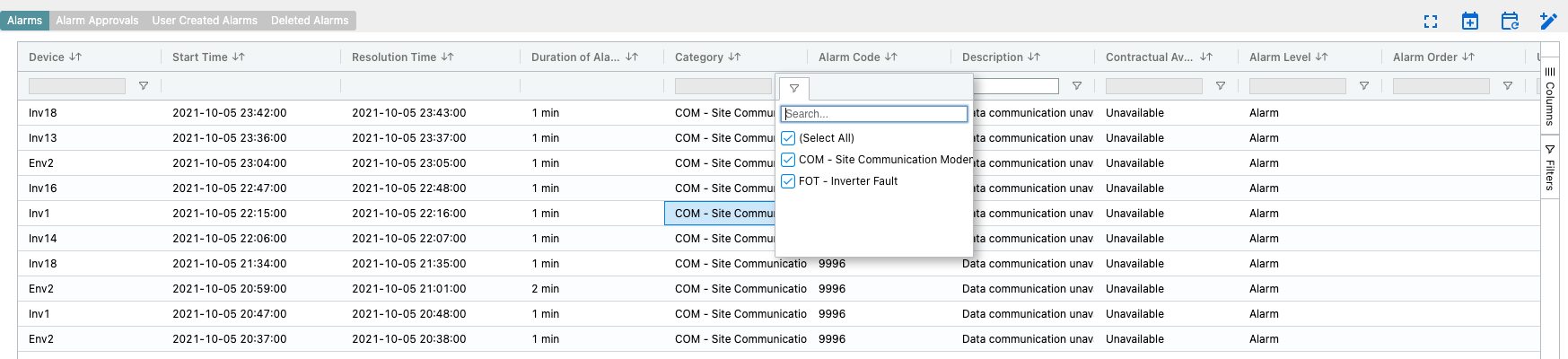The width and height of the screenshot is (1568, 359).
Task: Open the User Created Alarms tab
Action: click(205, 21)
